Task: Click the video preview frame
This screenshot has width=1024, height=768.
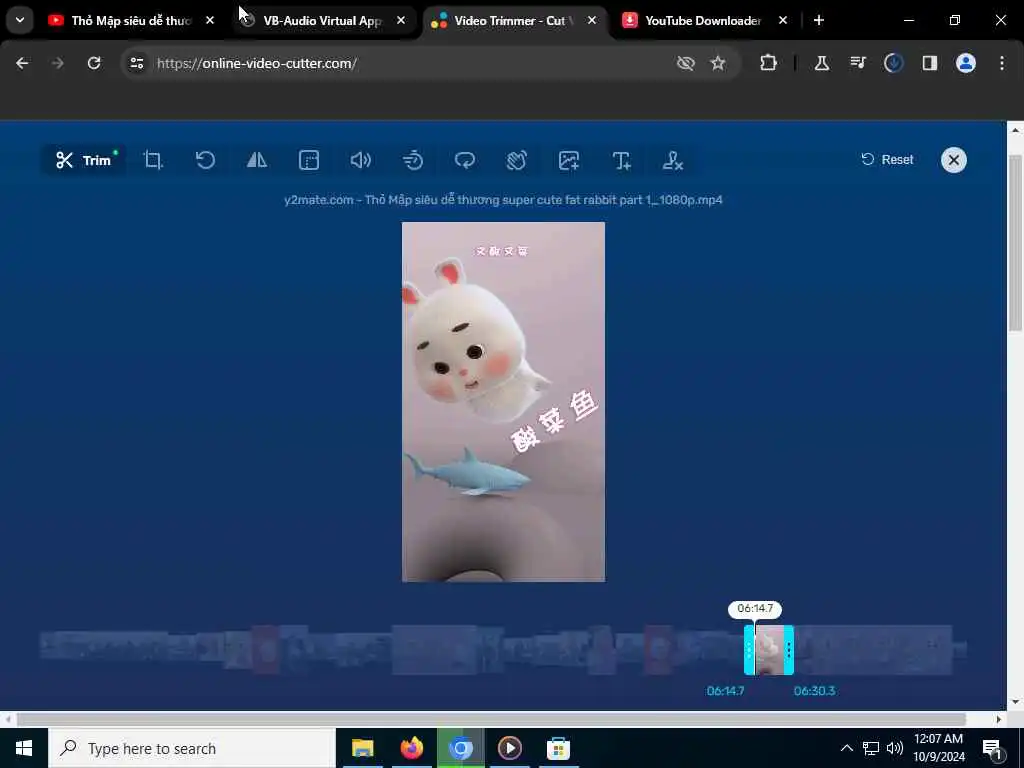Action: tap(504, 402)
